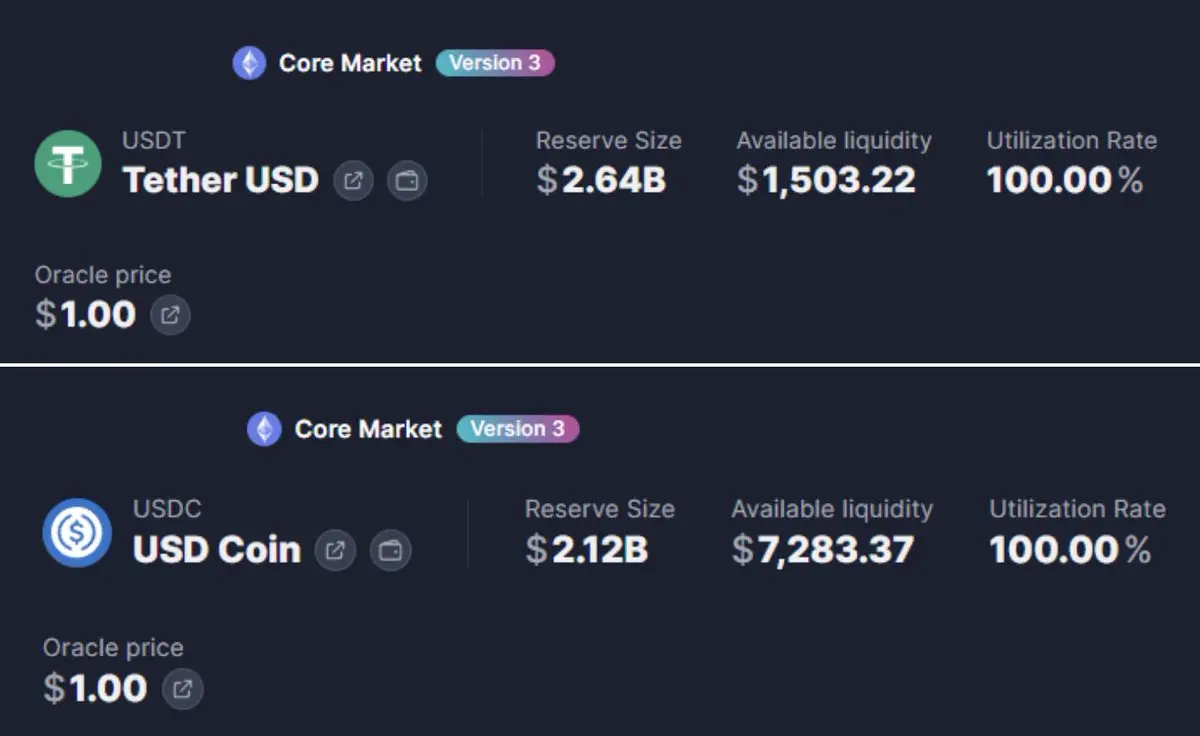Click the USD Coin asset name
This screenshot has width=1200, height=736.
(x=216, y=550)
